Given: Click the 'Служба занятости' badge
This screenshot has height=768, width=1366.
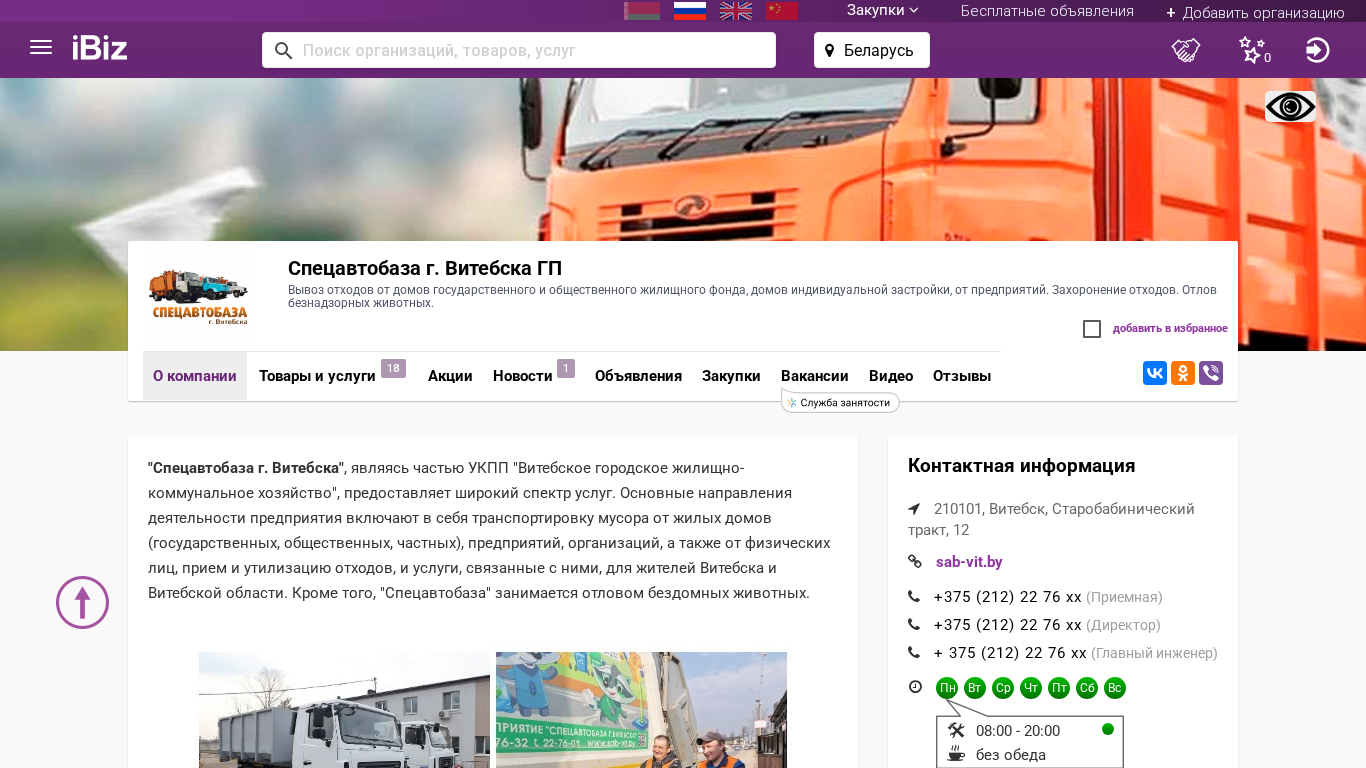Looking at the screenshot, I should point(841,403).
